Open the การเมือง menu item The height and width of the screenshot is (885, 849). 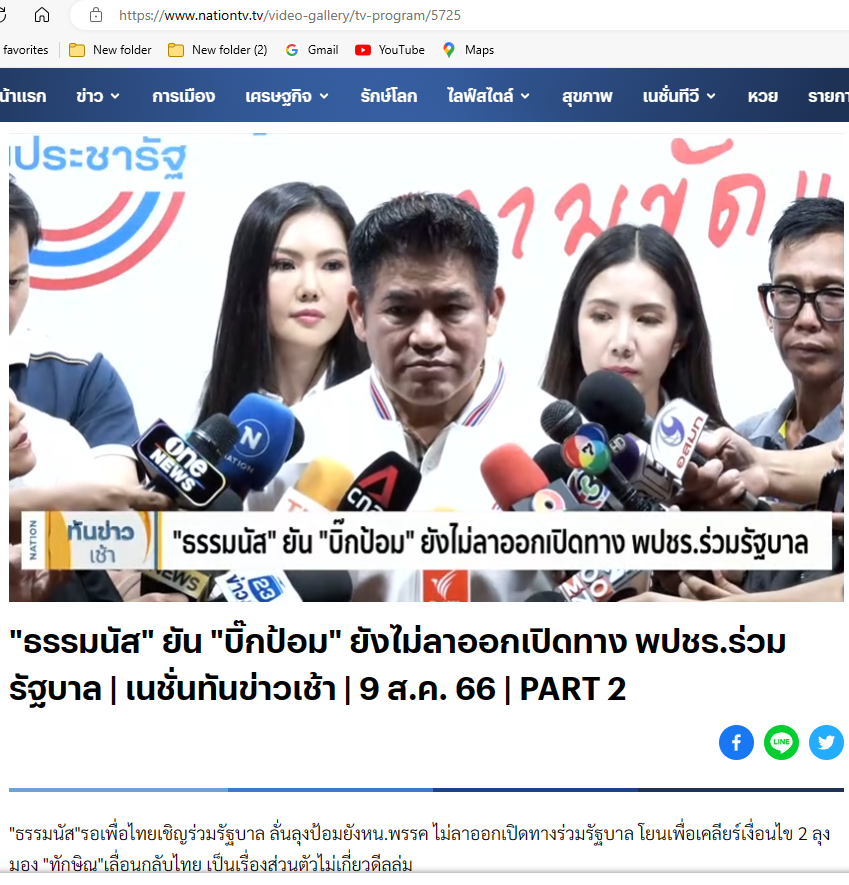tap(183, 96)
